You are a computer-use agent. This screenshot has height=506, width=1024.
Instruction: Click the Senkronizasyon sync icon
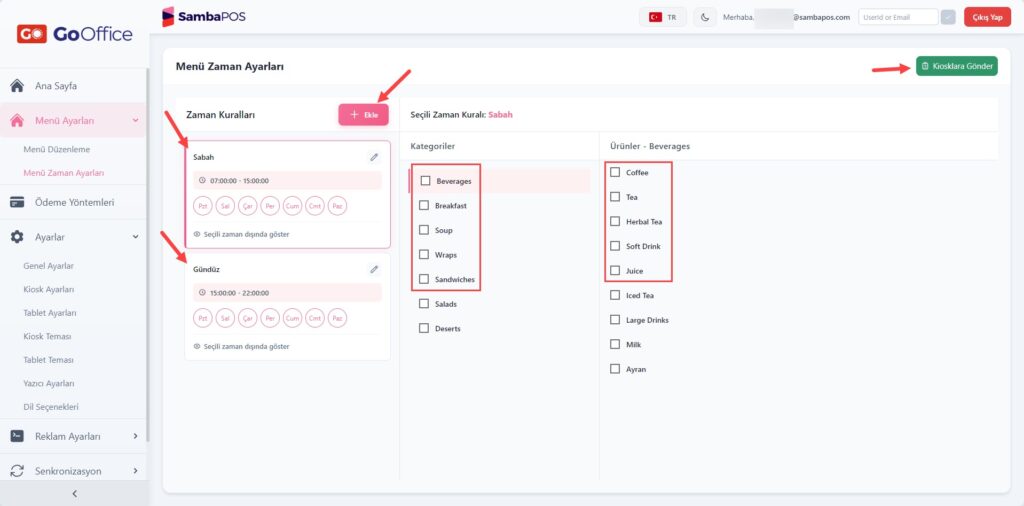[18, 471]
